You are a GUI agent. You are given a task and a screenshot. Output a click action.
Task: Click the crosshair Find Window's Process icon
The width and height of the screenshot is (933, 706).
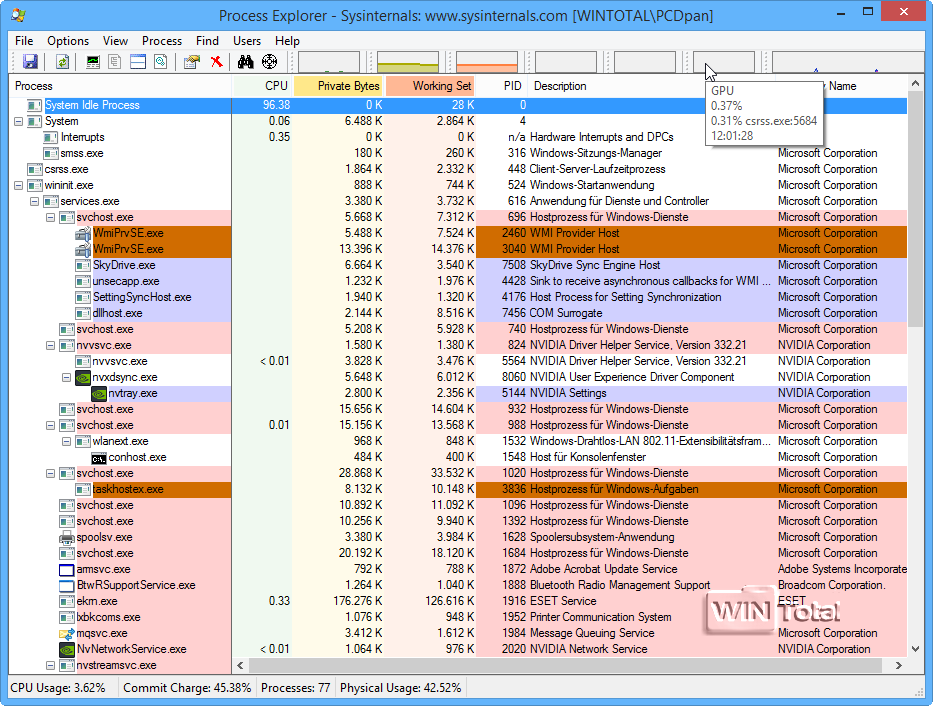(x=269, y=62)
